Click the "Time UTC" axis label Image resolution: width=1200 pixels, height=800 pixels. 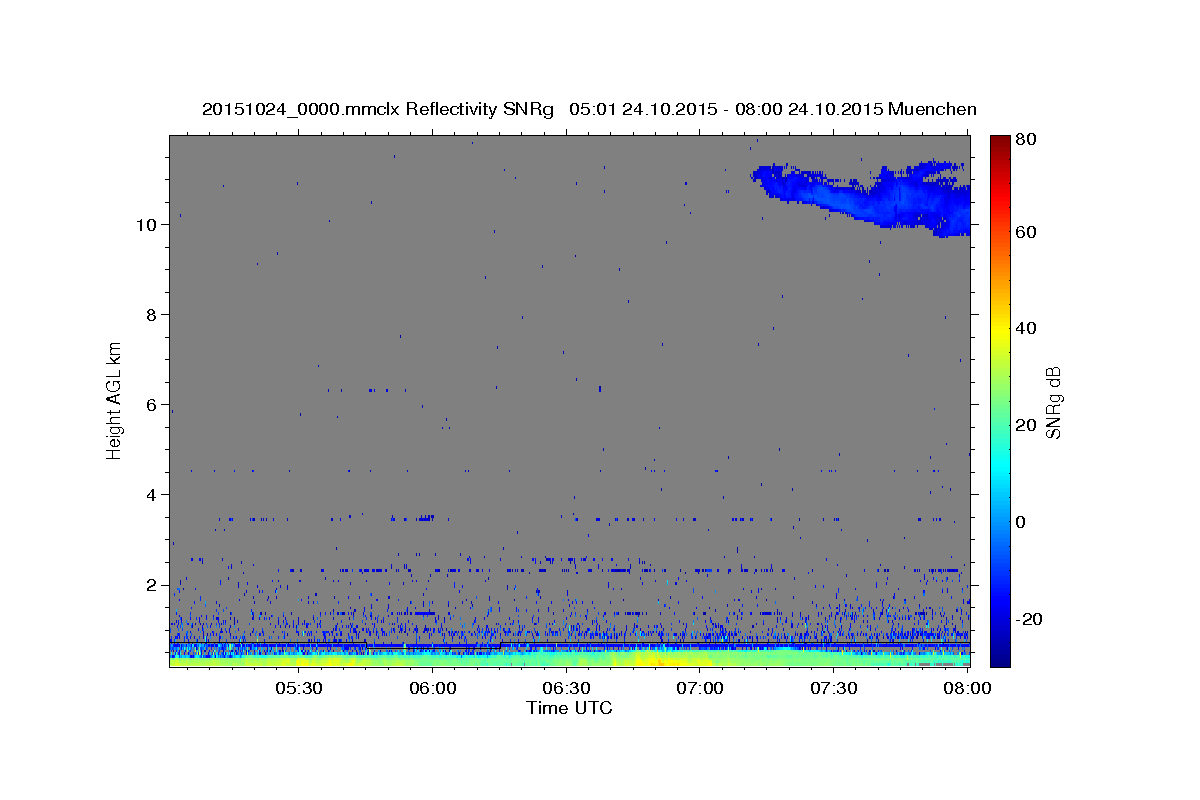pos(569,708)
